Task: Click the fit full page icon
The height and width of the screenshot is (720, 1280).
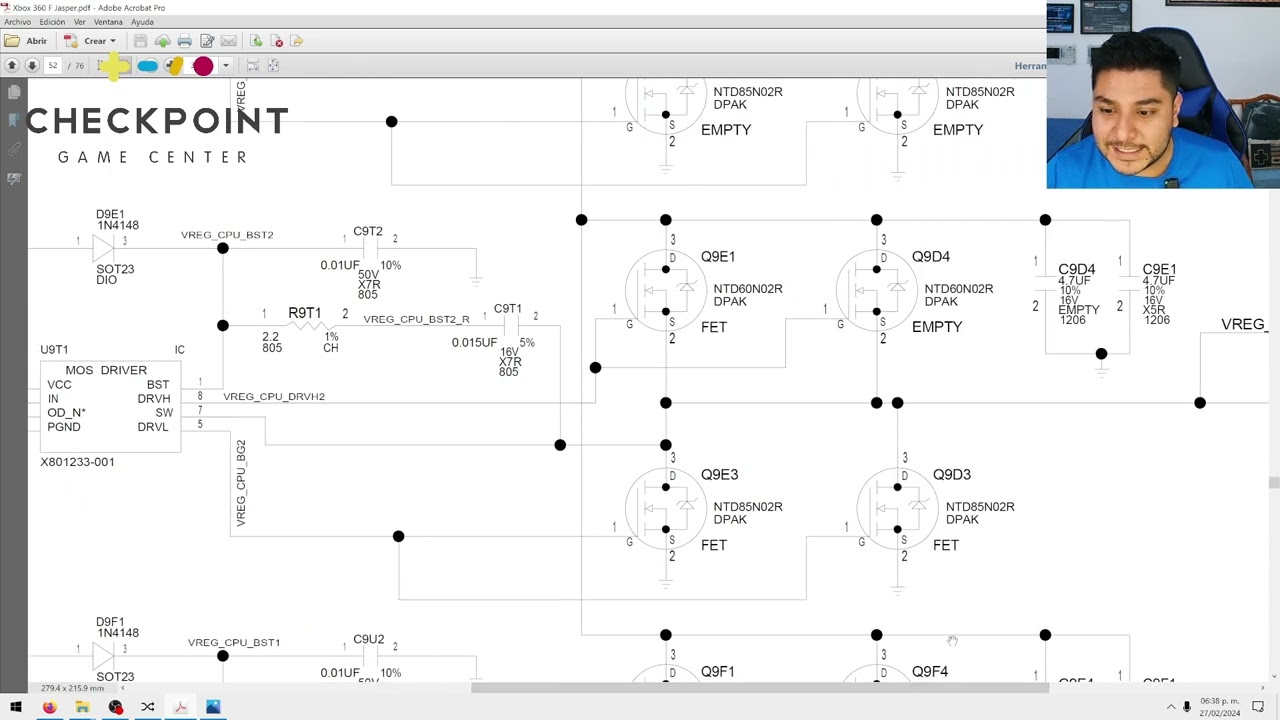Action: pos(273,65)
